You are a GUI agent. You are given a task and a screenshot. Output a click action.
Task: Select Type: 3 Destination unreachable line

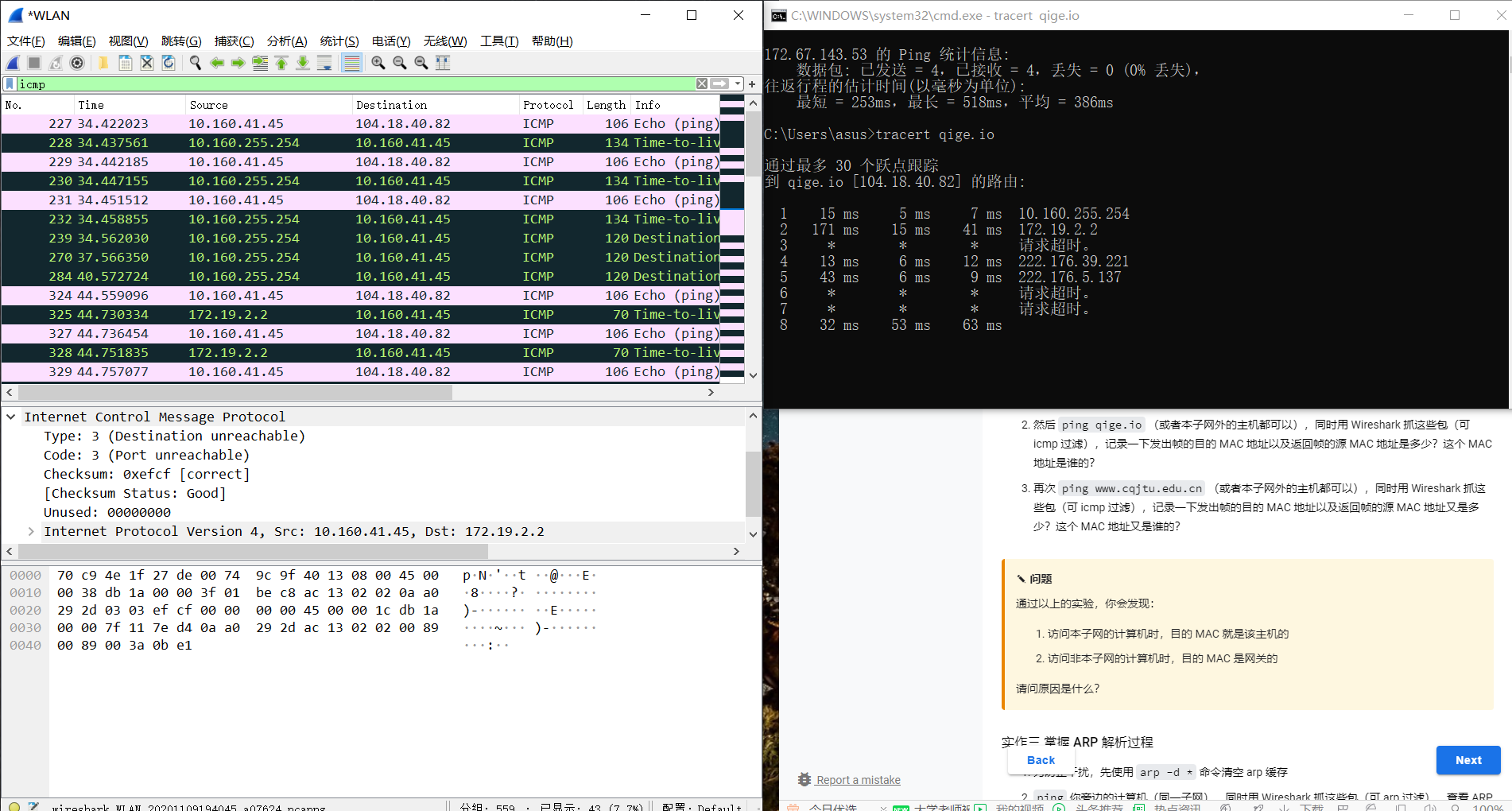[x=174, y=436]
